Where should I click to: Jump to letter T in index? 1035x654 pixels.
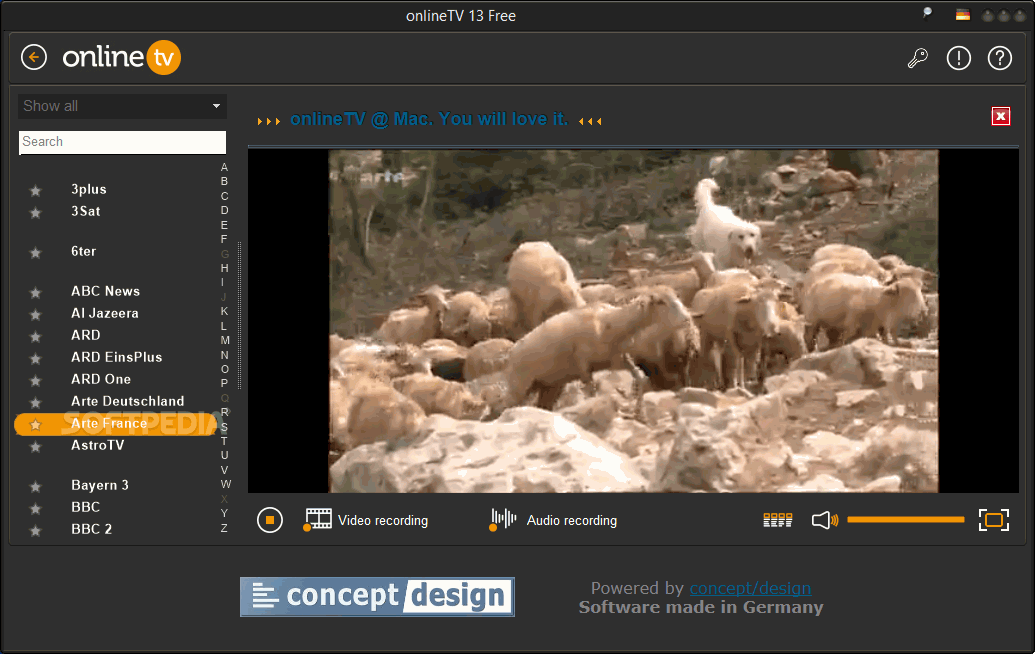[x=224, y=441]
